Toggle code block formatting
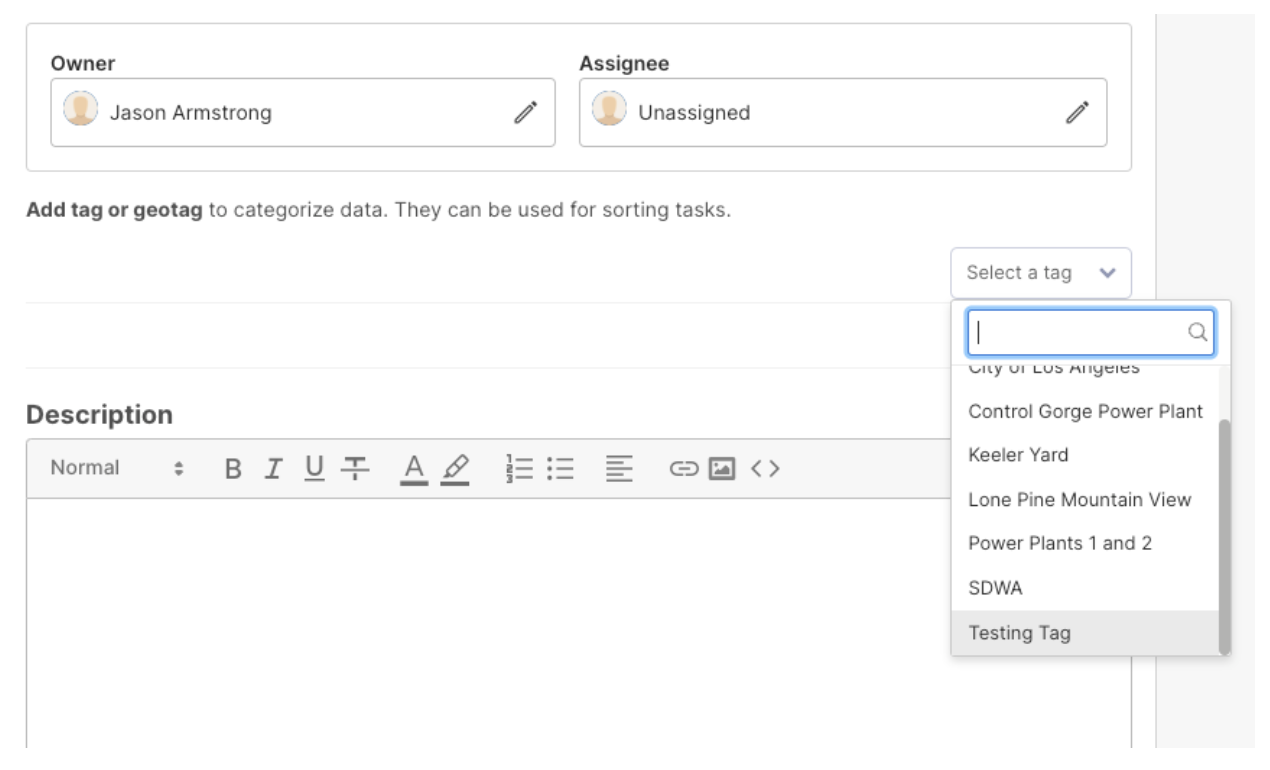 (x=765, y=468)
